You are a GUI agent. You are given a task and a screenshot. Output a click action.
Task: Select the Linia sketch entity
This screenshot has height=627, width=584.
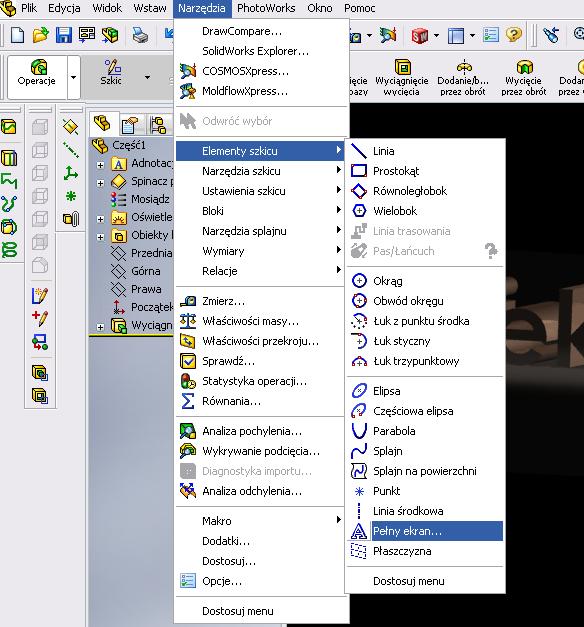[x=425, y=151]
